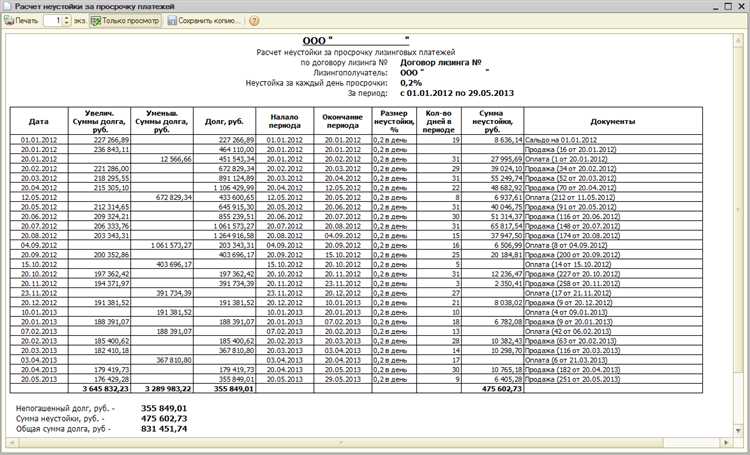Increase copies with stepper up arrow
The image size is (750, 455).
[x=68, y=17]
